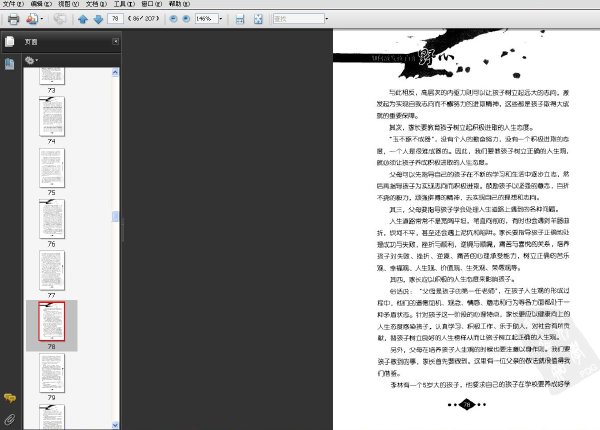Open the Find options dropdown arrow
Viewport: 600px width, 430px height.
pos(326,18)
